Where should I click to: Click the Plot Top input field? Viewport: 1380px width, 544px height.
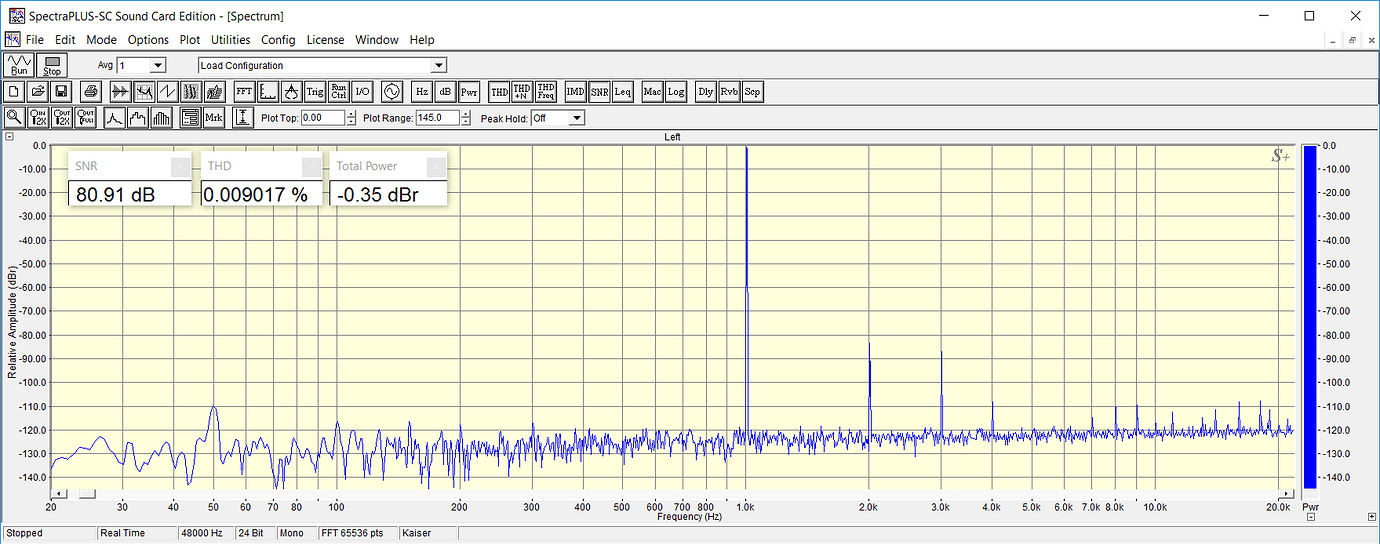322,118
